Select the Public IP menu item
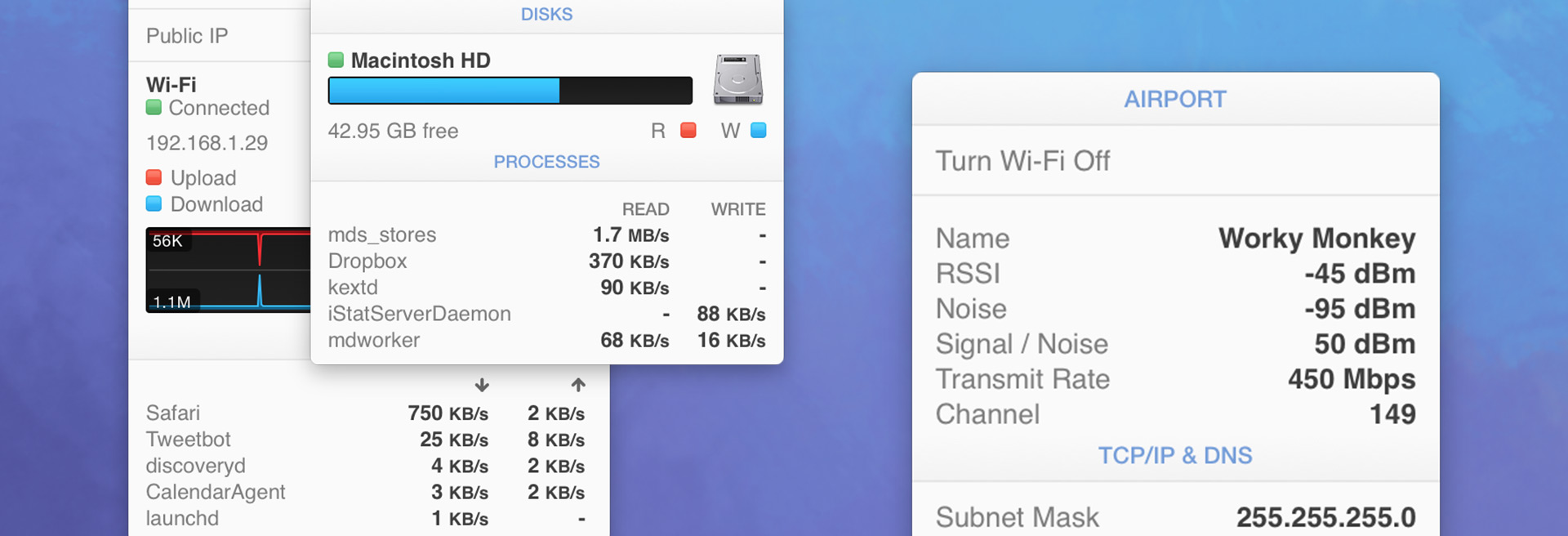 [187, 36]
